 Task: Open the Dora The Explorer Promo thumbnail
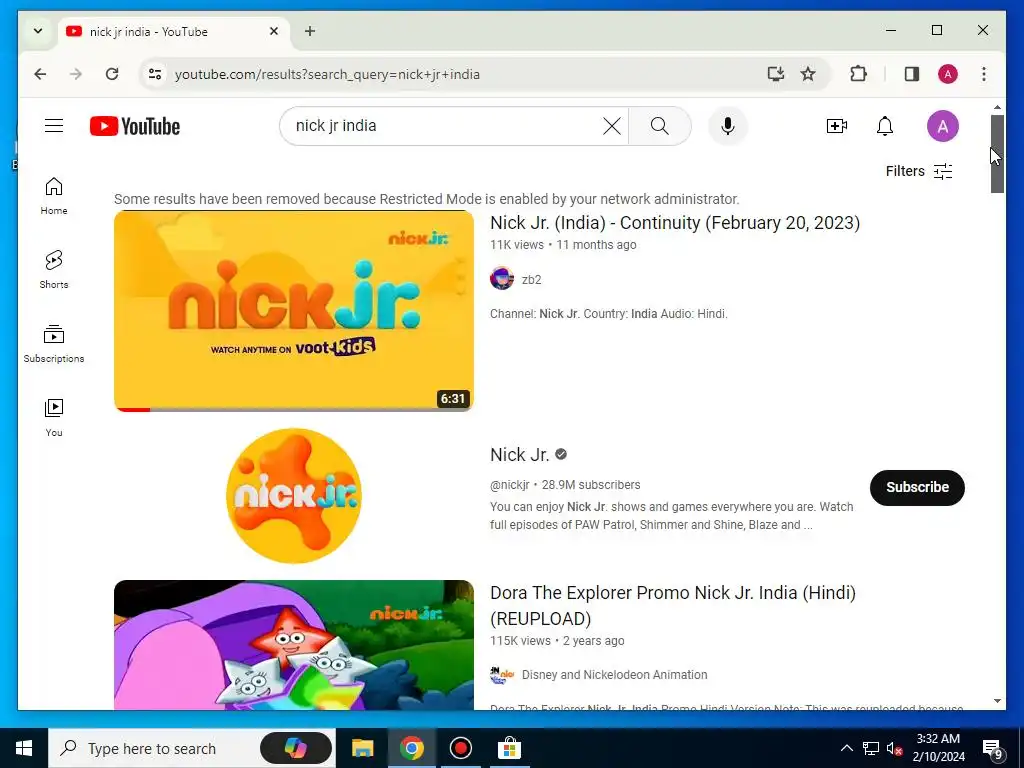pos(294,645)
